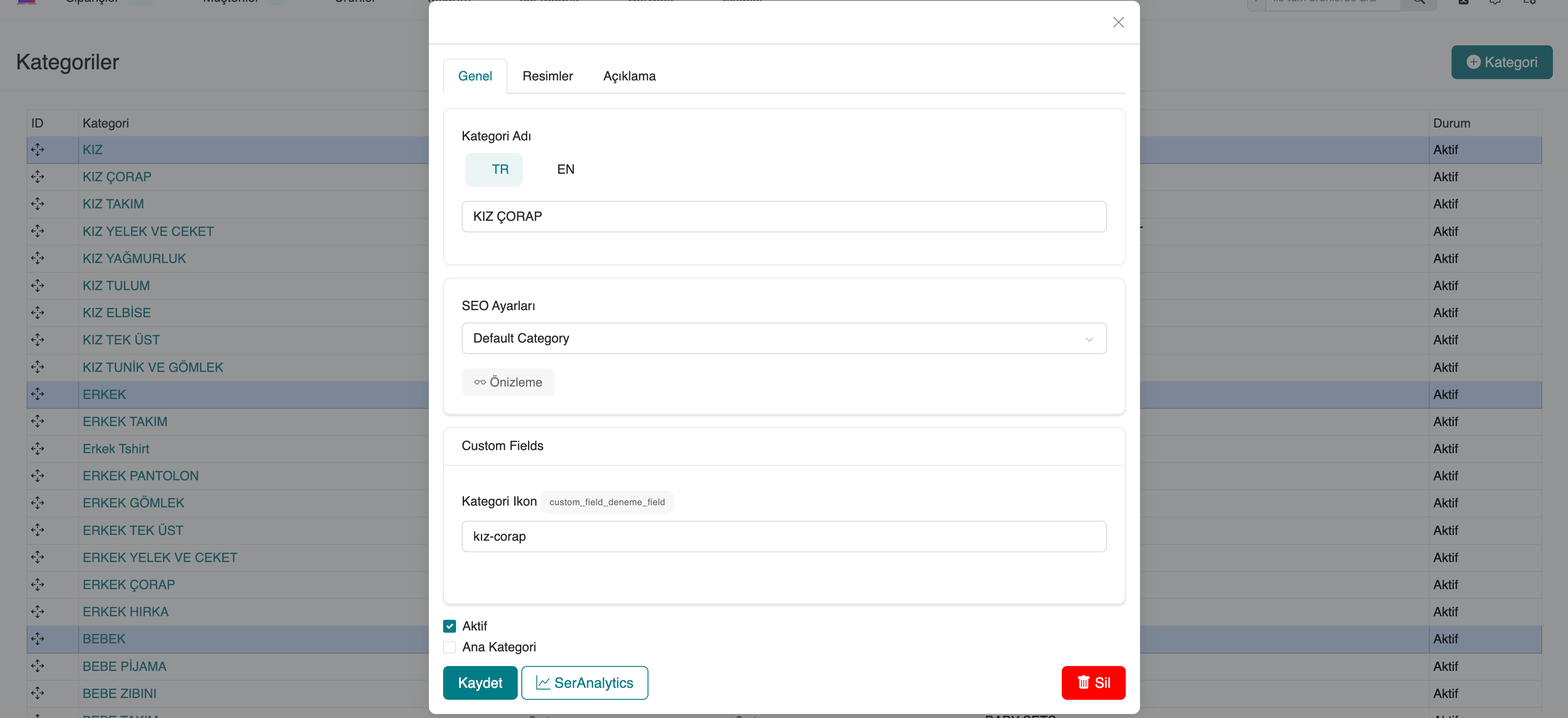
Task: Click the chart icon on SerAnalytics button
Action: (x=543, y=683)
